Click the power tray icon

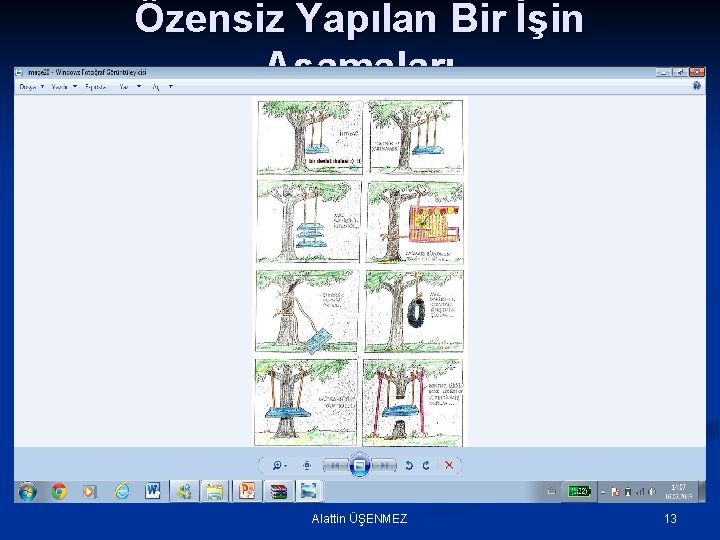click(628, 492)
